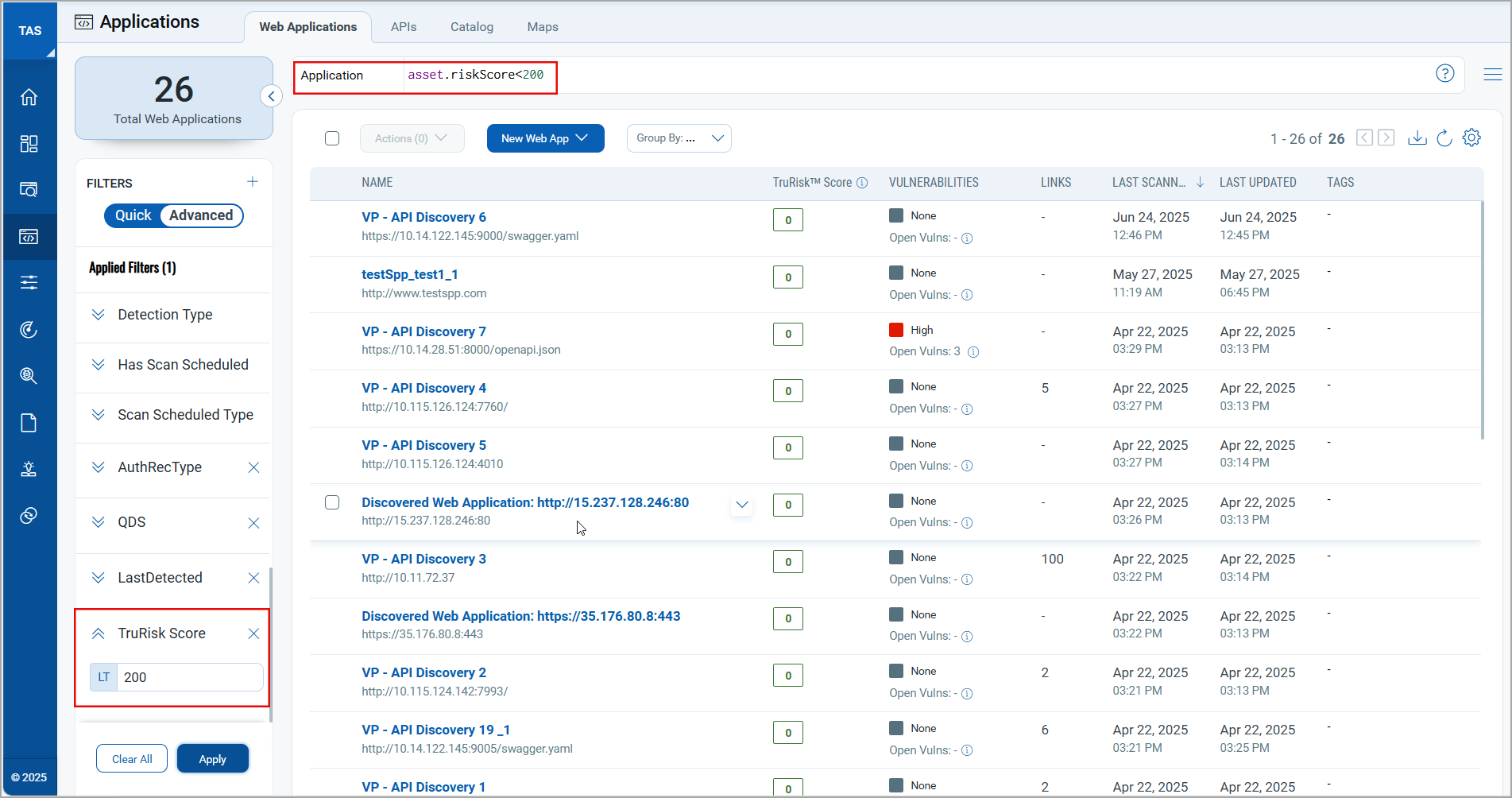Remove the LastDetected filter
The height and width of the screenshot is (798, 1512).
click(253, 578)
